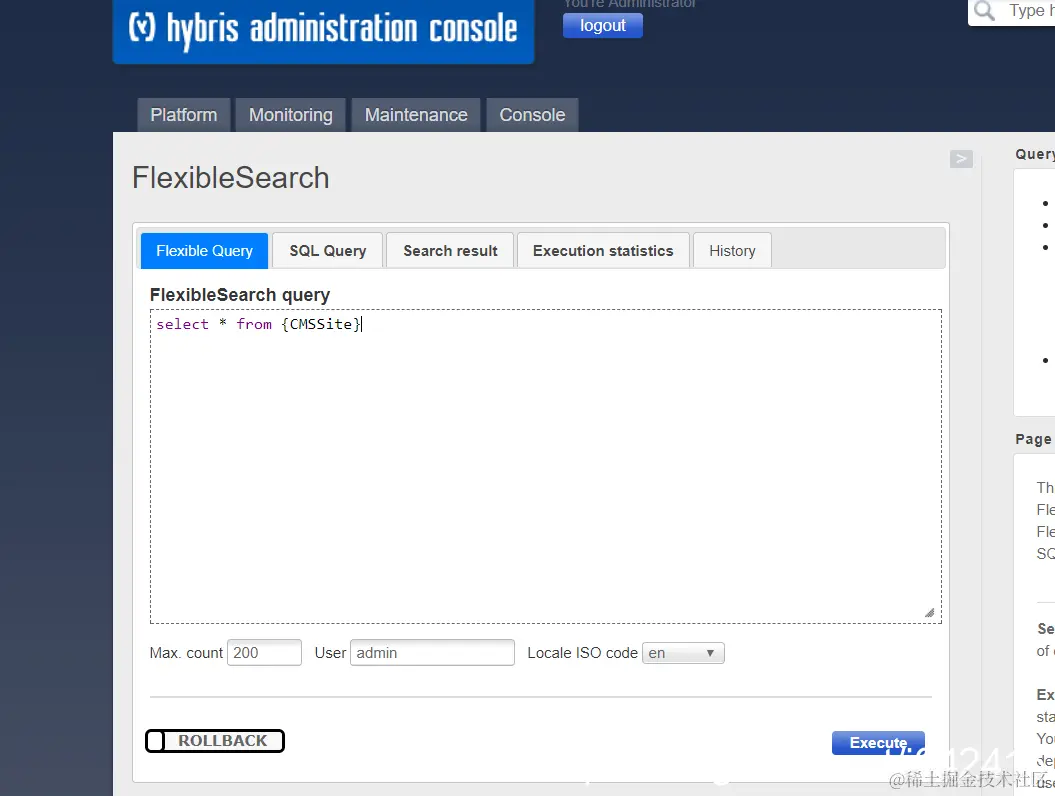This screenshot has width=1055, height=796.
Task: Toggle the ROLLBACK commit switch
Action: pyautogui.click(x=215, y=741)
